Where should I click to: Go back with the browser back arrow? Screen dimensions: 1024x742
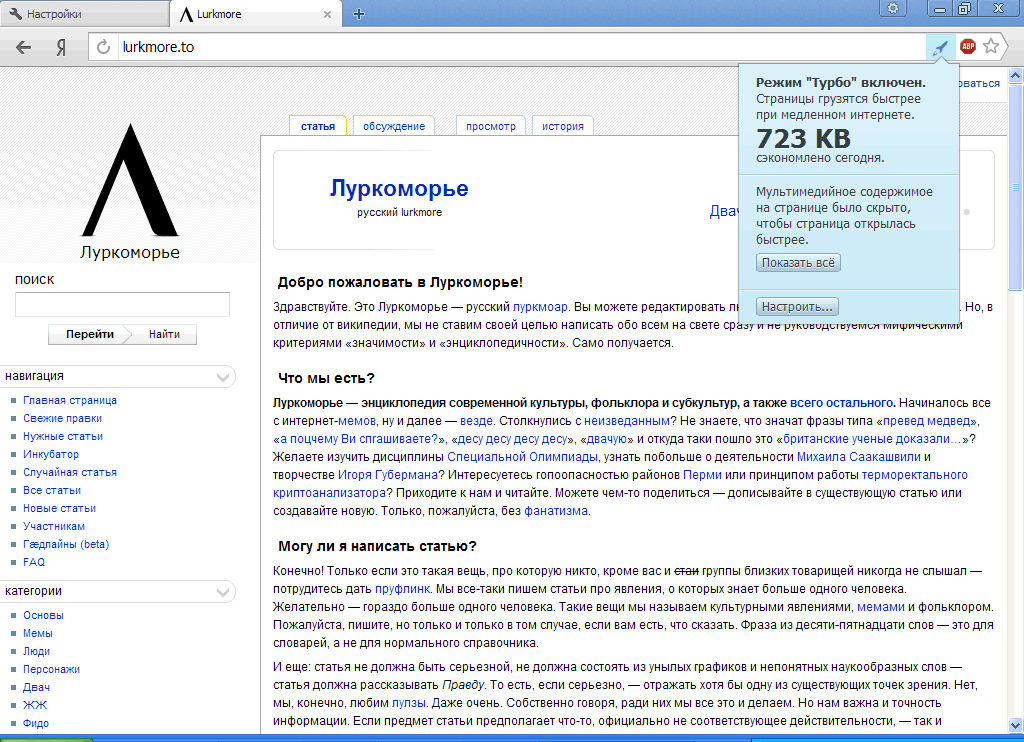click(x=24, y=47)
